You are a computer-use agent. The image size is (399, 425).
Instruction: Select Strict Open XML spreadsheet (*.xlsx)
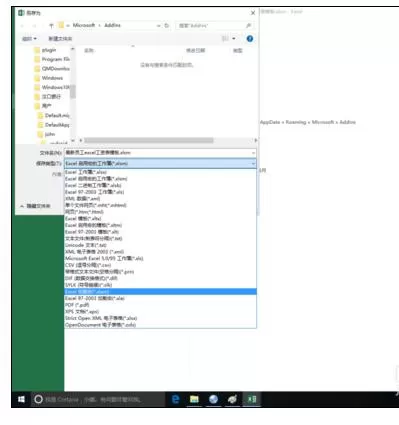click(160, 318)
